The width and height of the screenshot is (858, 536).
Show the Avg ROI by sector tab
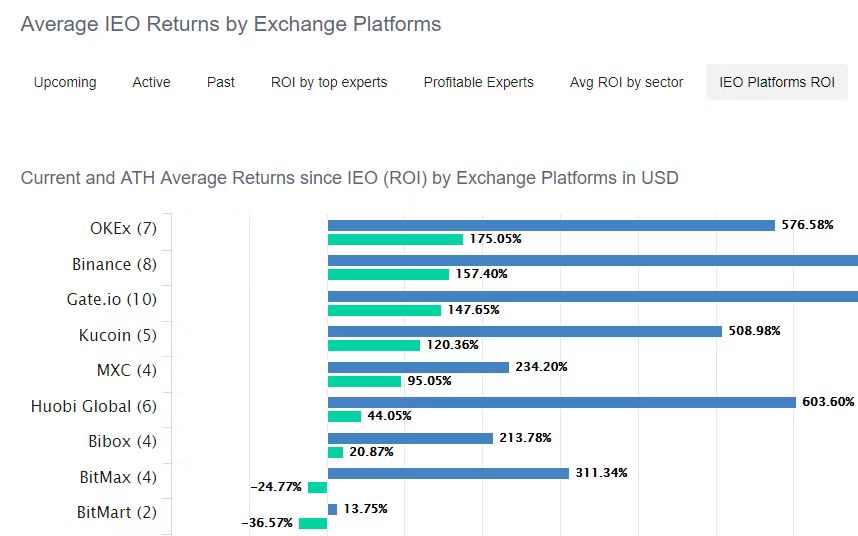[626, 82]
